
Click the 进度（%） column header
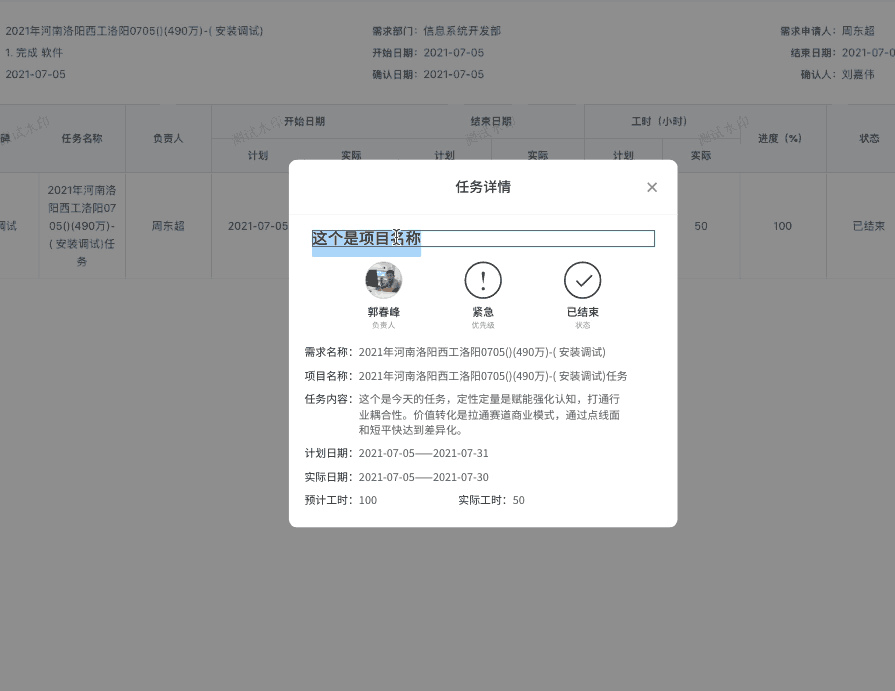tap(780, 139)
